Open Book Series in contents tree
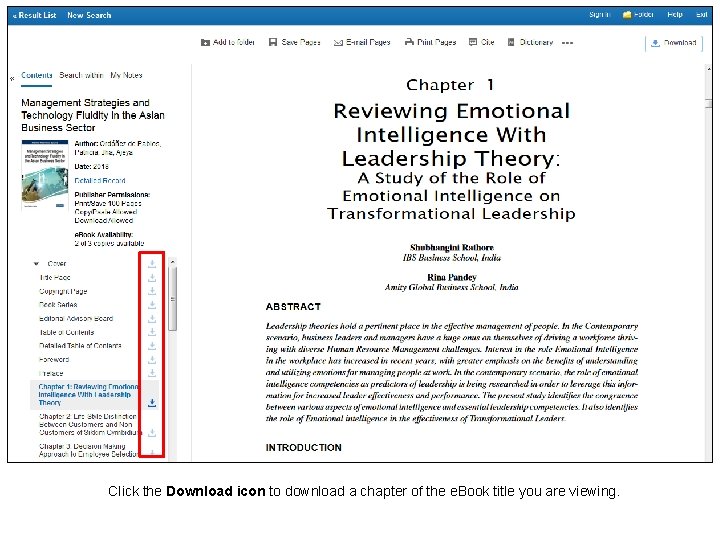The height and width of the screenshot is (540, 720). (58, 304)
